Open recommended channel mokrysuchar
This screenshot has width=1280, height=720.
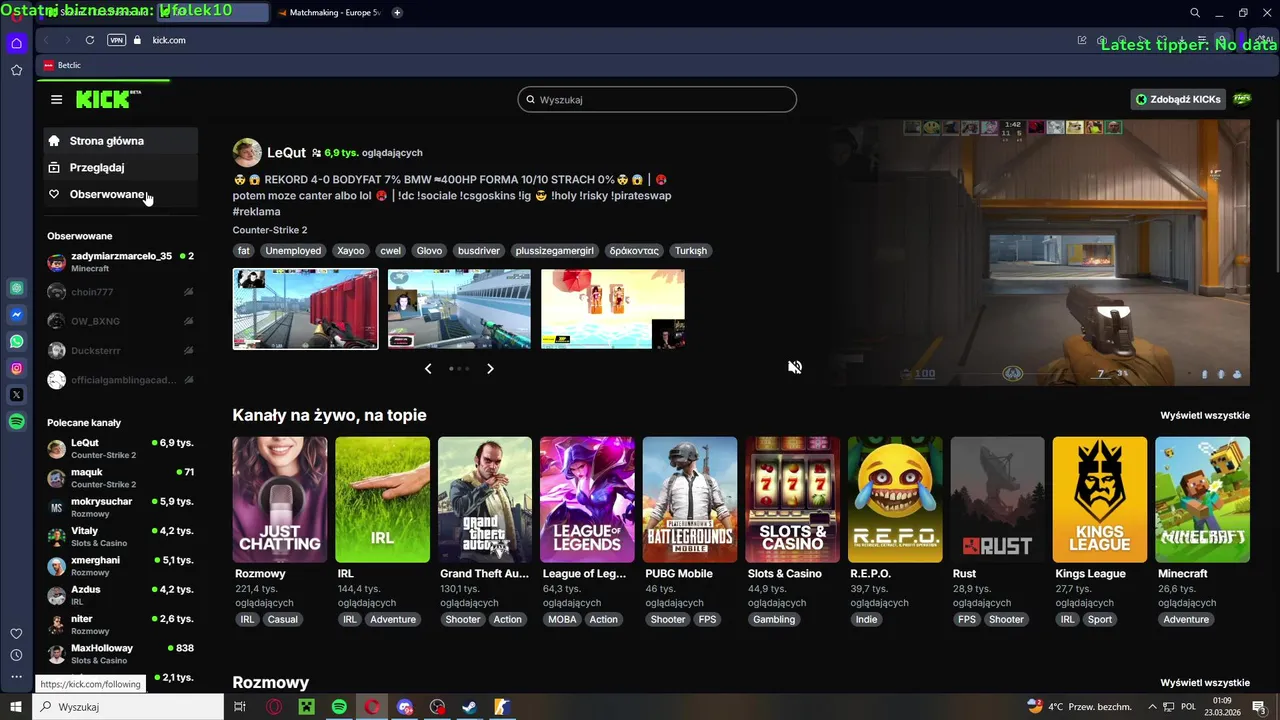120,507
